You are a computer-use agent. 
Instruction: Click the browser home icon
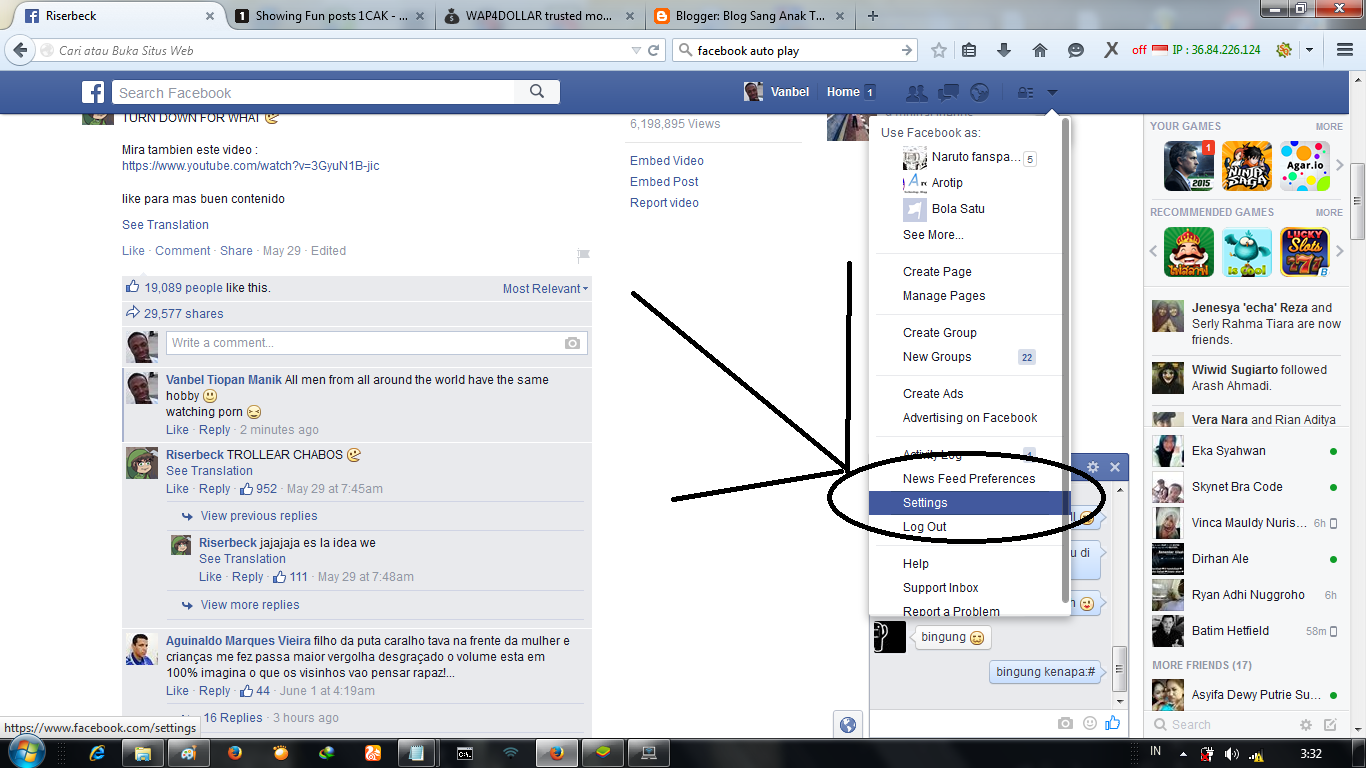tap(1040, 50)
